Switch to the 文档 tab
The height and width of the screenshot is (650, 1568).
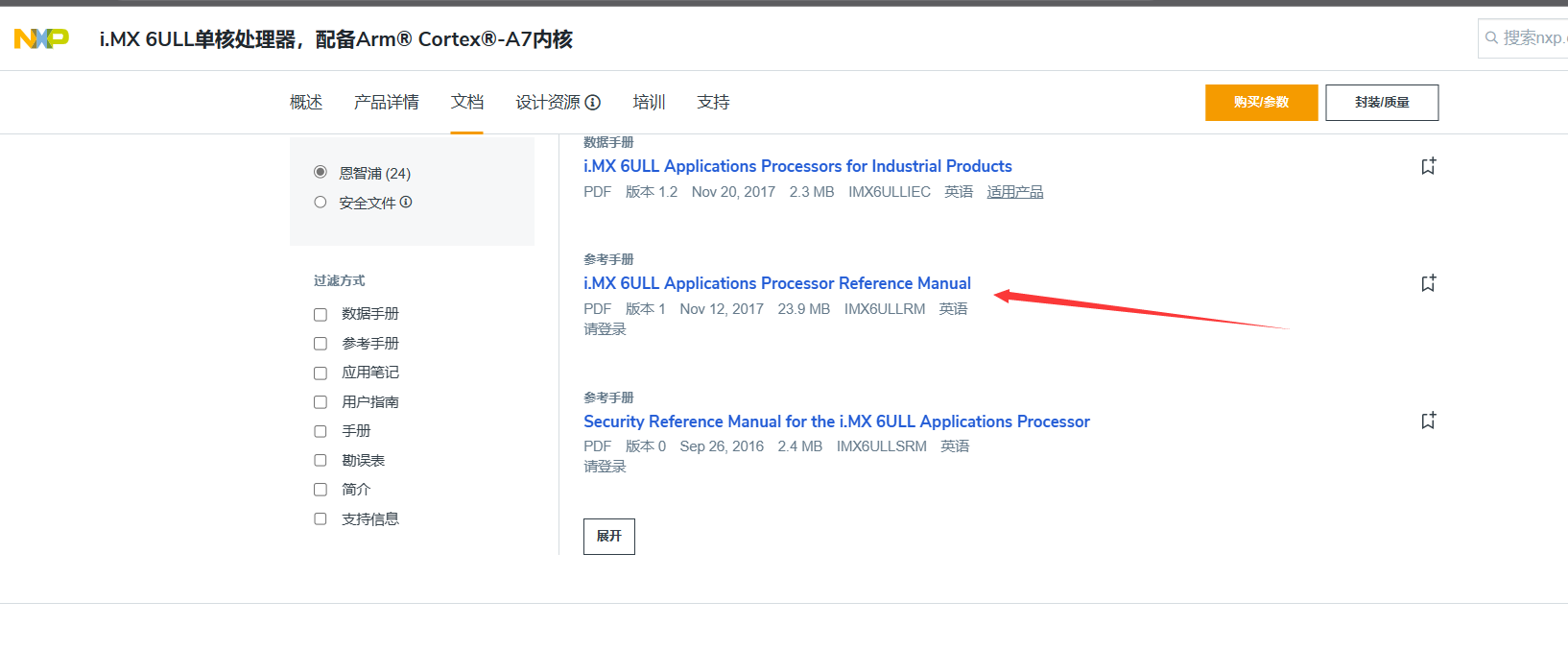tap(467, 102)
